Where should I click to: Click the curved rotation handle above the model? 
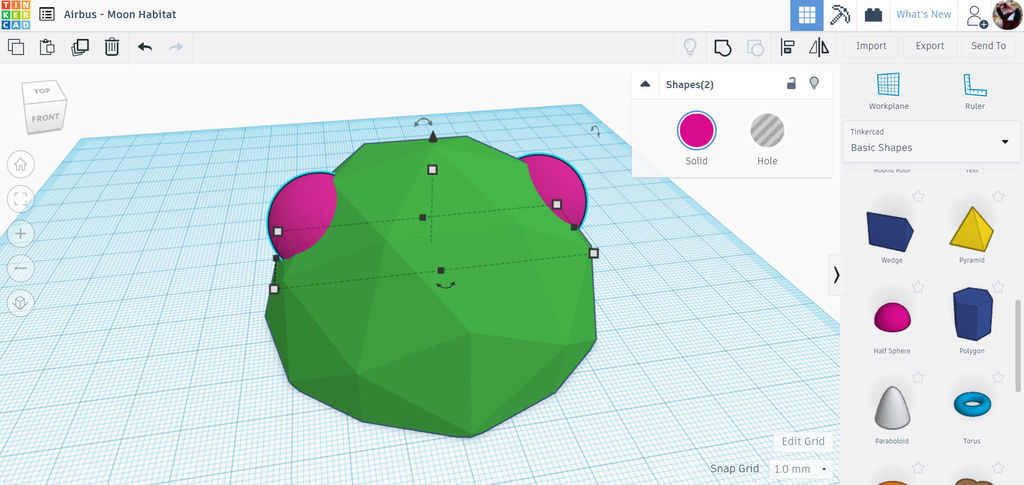tap(423, 122)
